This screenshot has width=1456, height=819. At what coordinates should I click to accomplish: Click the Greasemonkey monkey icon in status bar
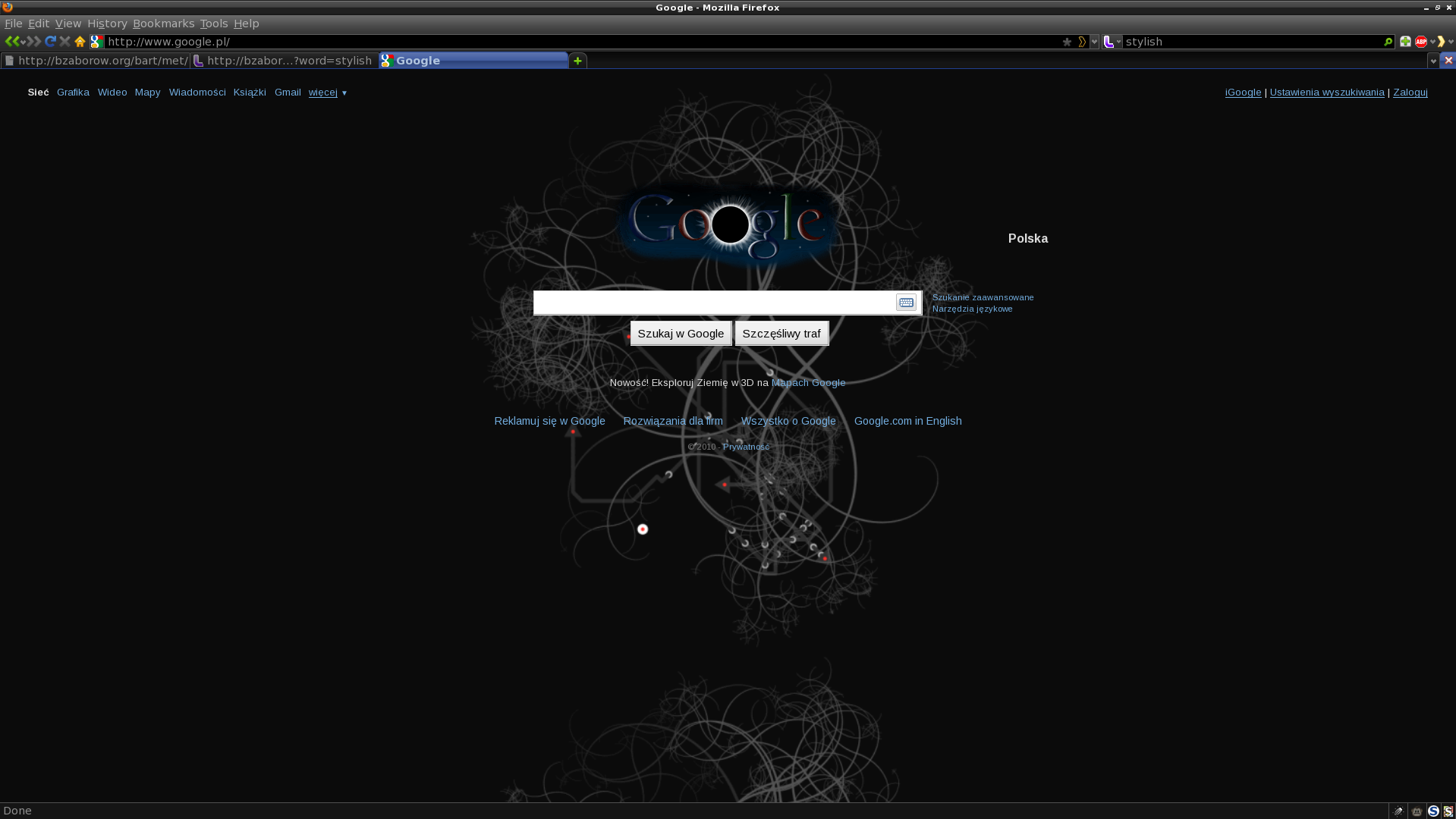pyautogui.click(x=1417, y=811)
